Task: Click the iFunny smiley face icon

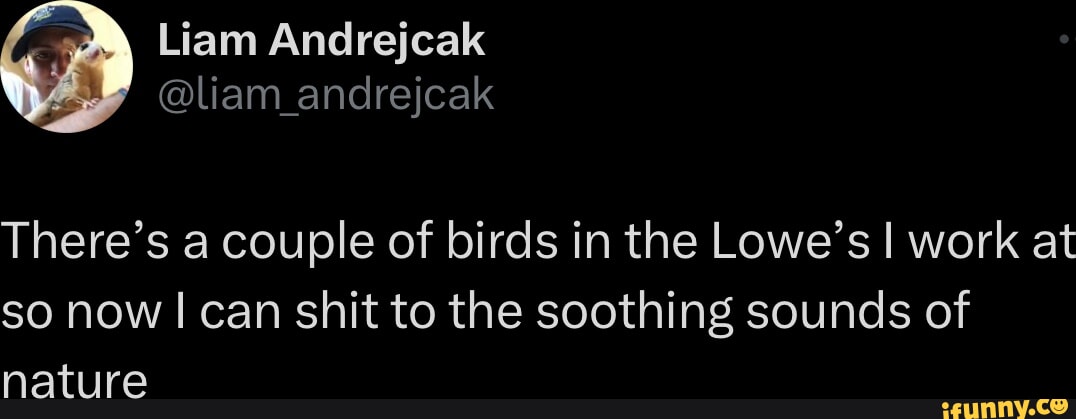Action: tap(1058, 404)
